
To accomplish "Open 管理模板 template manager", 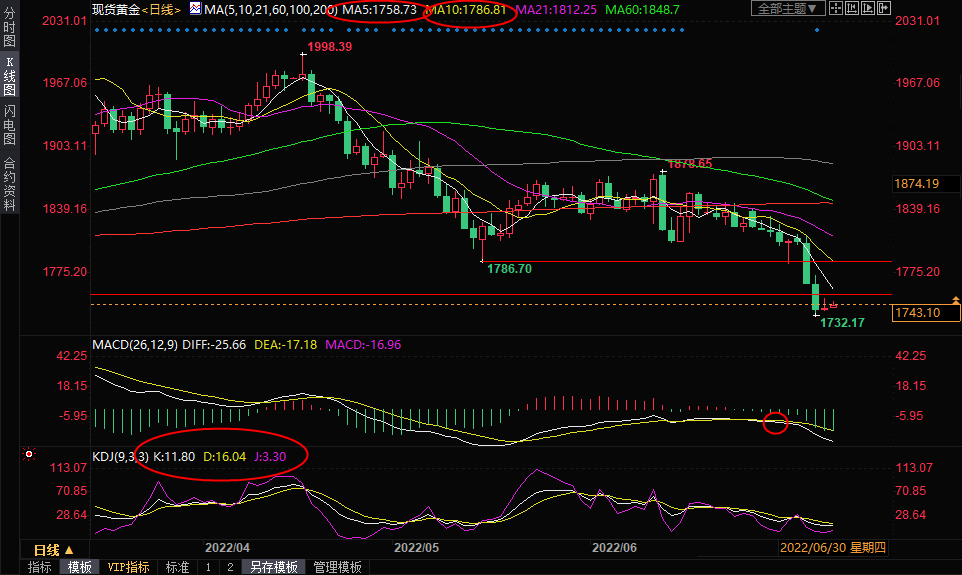I will pos(337,567).
